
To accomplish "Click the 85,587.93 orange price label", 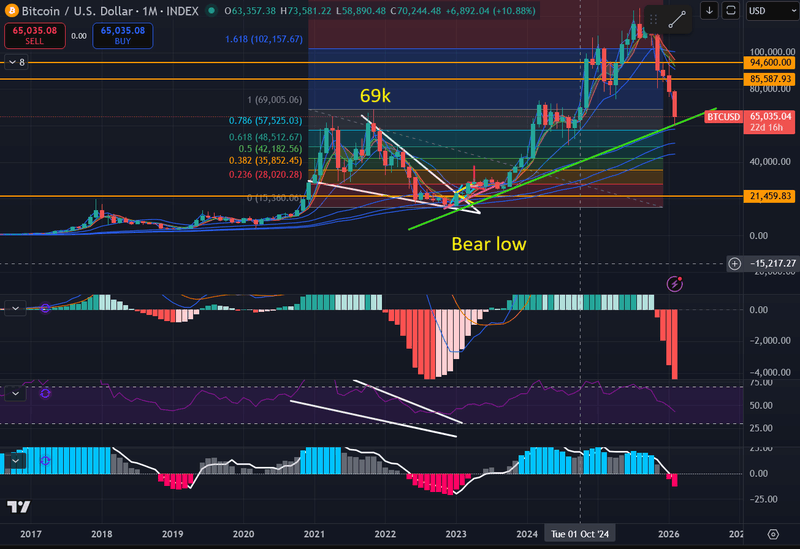I will pyautogui.click(x=770, y=79).
